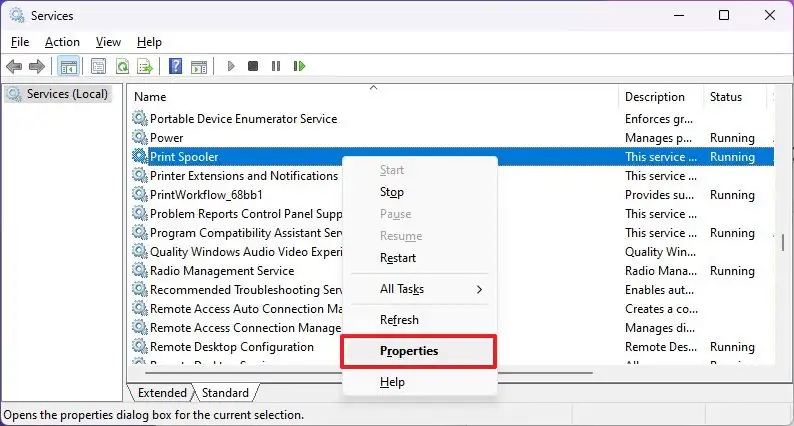Sort by the Name column header
Image resolution: width=794 pixels, height=426 pixels.
click(373, 97)
